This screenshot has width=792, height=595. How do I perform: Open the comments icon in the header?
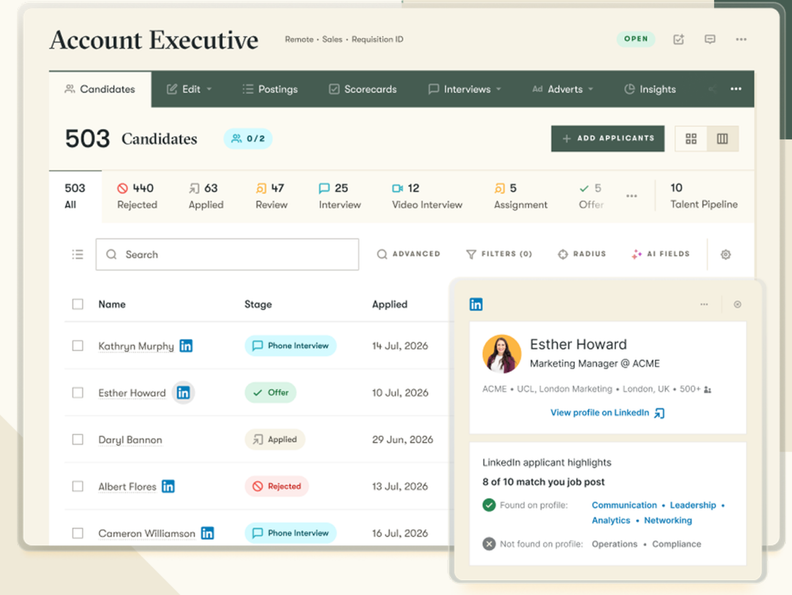(x=710, y=39)
